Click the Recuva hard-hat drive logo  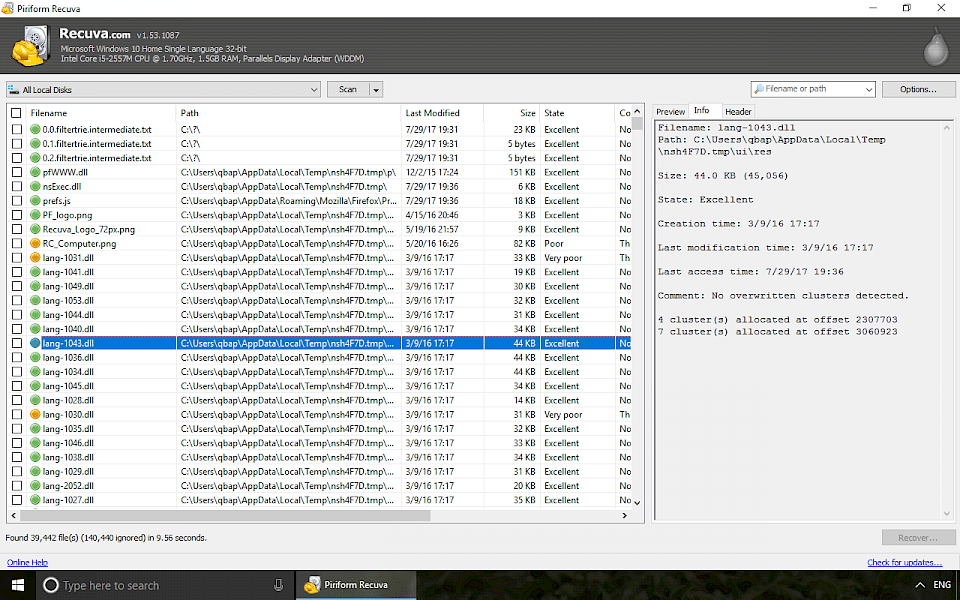(x=31, y=46)
